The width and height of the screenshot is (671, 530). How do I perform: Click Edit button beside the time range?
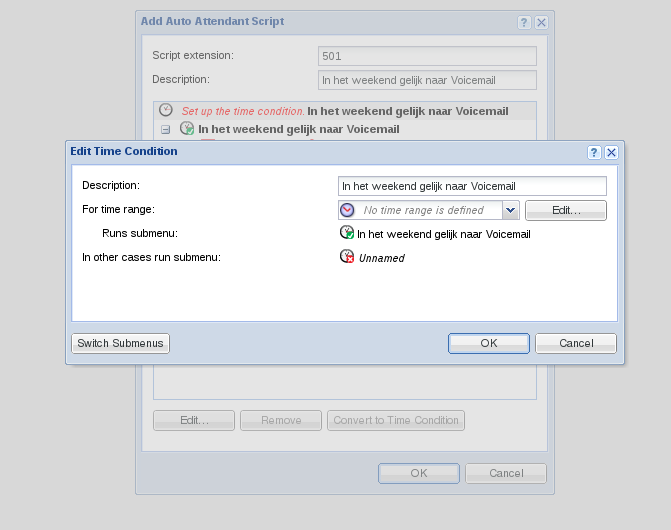pyautogui.click(x=565, y=210)
